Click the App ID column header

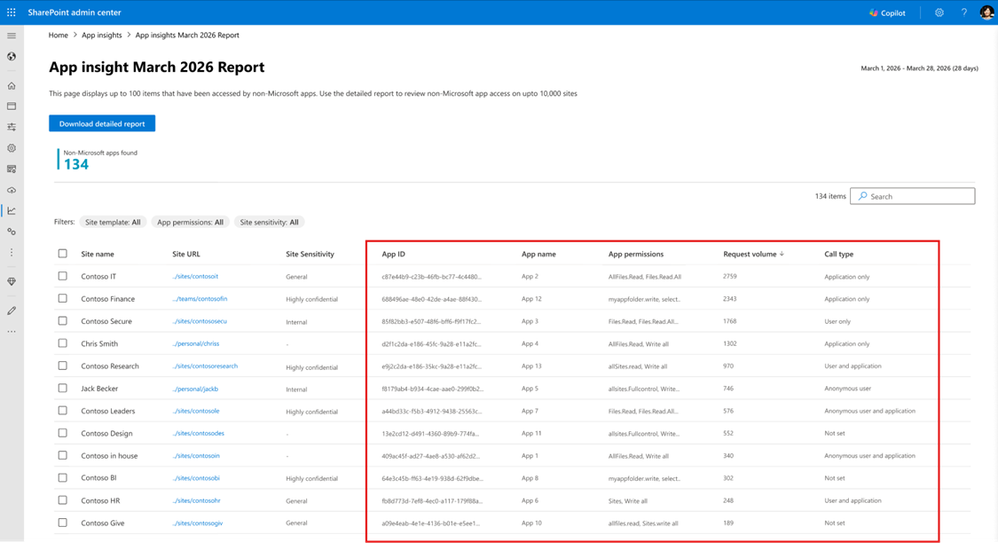point(393,254)
